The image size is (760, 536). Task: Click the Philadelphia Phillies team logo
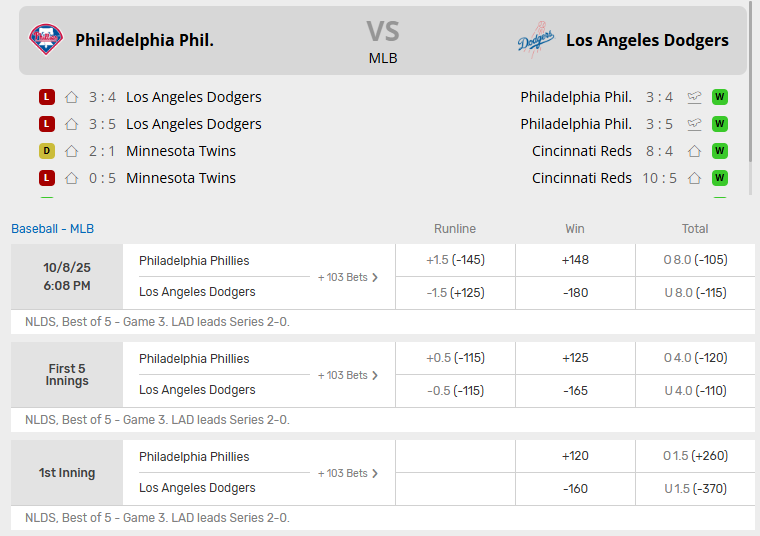pyautogui.click(x=46, y=40)
